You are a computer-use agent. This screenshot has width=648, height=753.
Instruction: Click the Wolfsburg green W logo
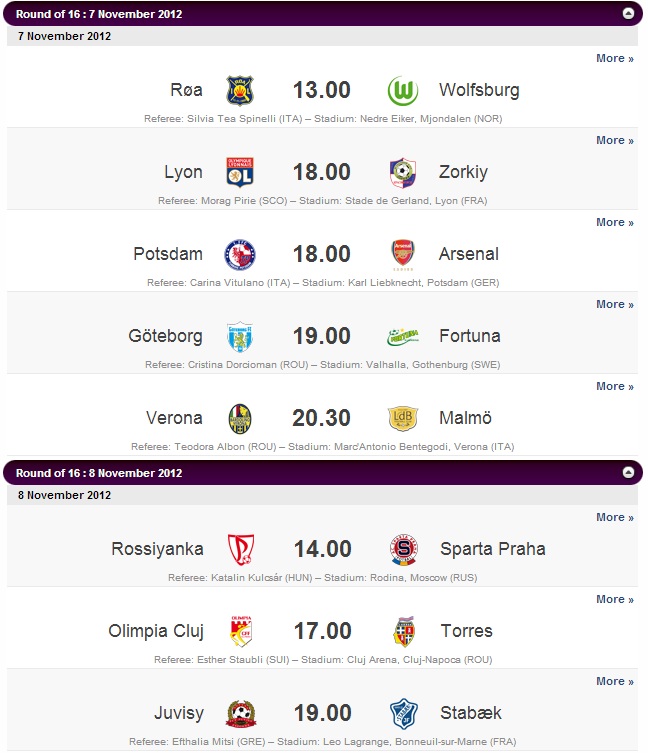coord(403,90)
